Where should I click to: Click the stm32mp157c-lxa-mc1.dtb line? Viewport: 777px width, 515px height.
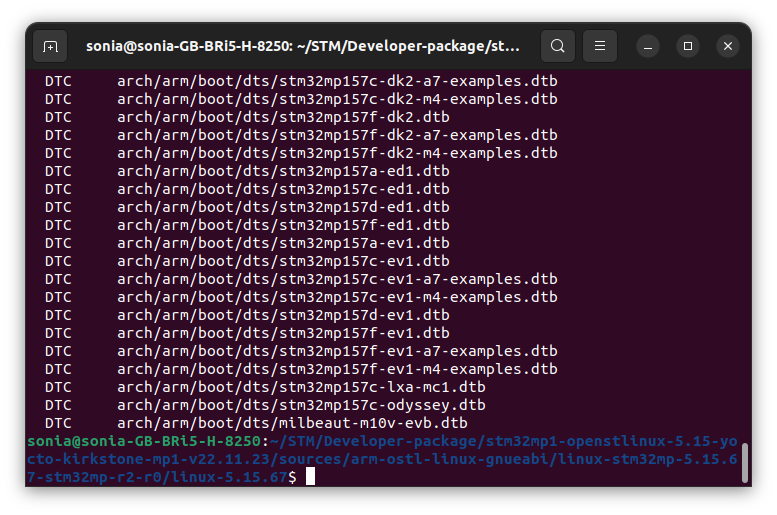(x=265, y=387)
